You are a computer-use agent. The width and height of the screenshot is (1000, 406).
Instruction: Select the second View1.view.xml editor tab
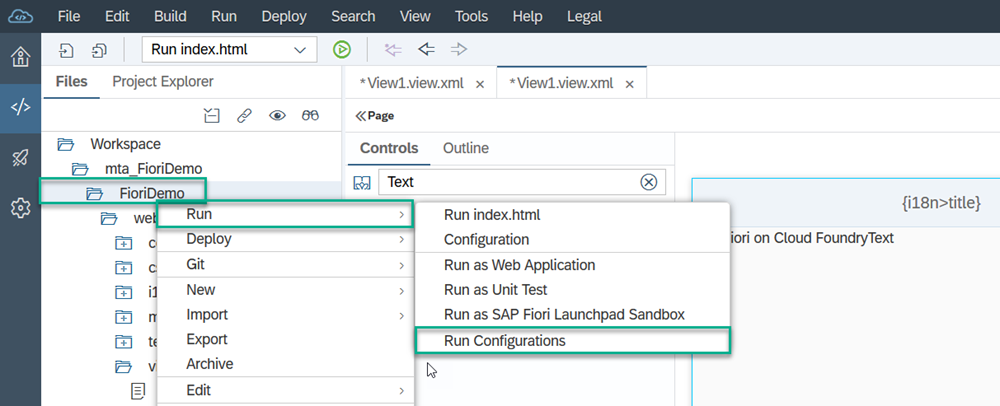click(x=561, y=83)
